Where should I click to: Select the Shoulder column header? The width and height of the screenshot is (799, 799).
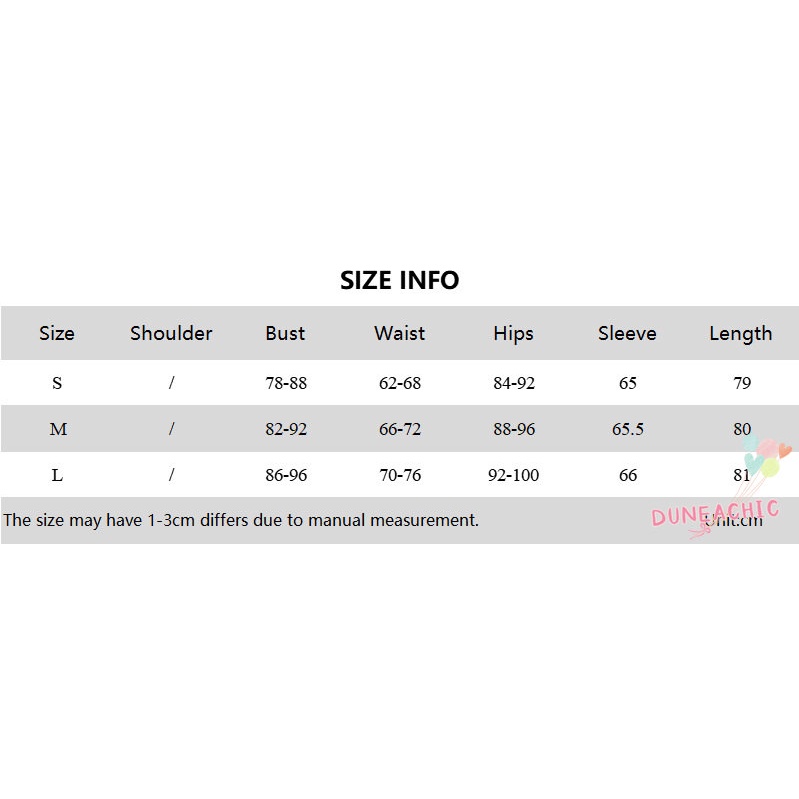point(171,333)
